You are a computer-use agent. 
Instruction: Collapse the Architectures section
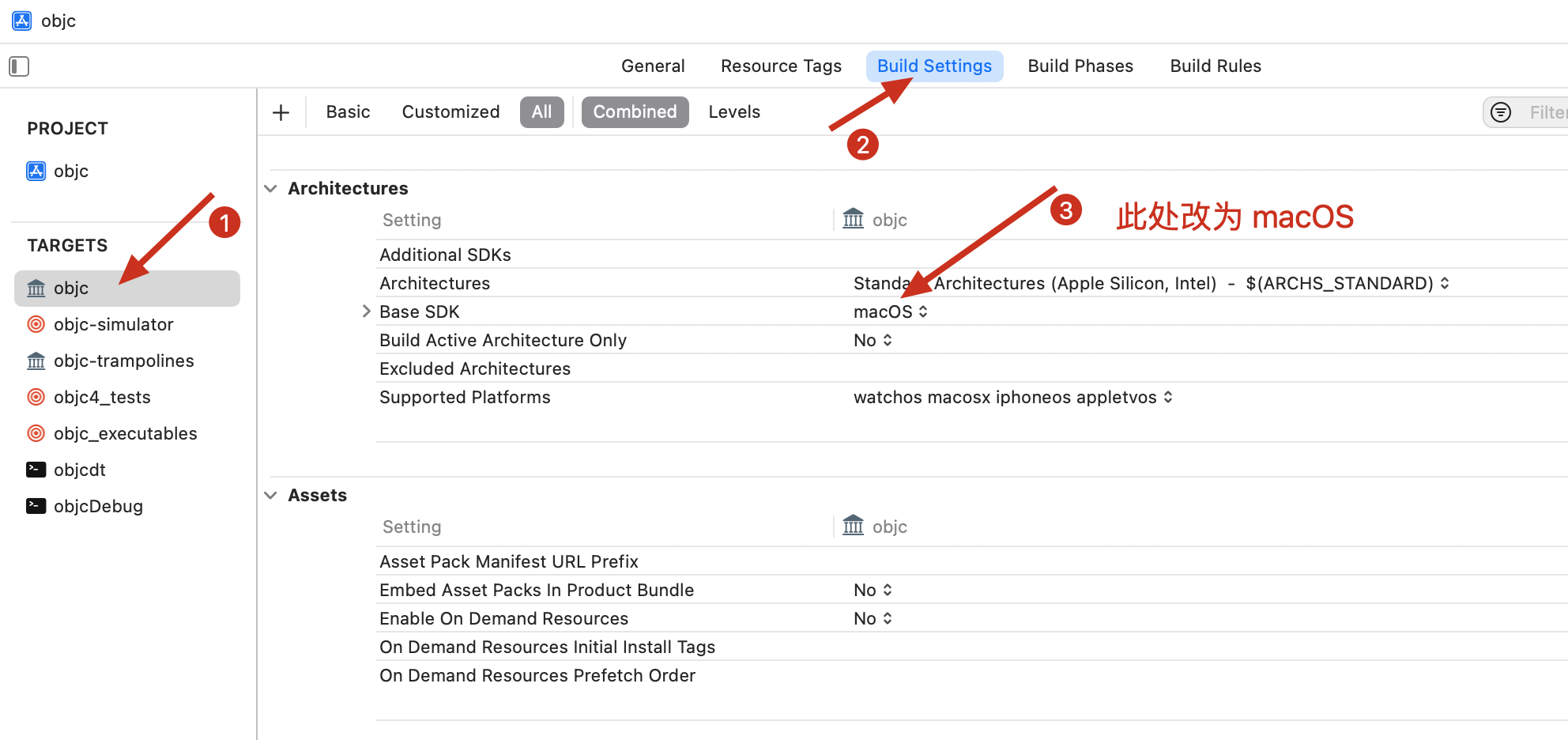click(x=271, y=188)
